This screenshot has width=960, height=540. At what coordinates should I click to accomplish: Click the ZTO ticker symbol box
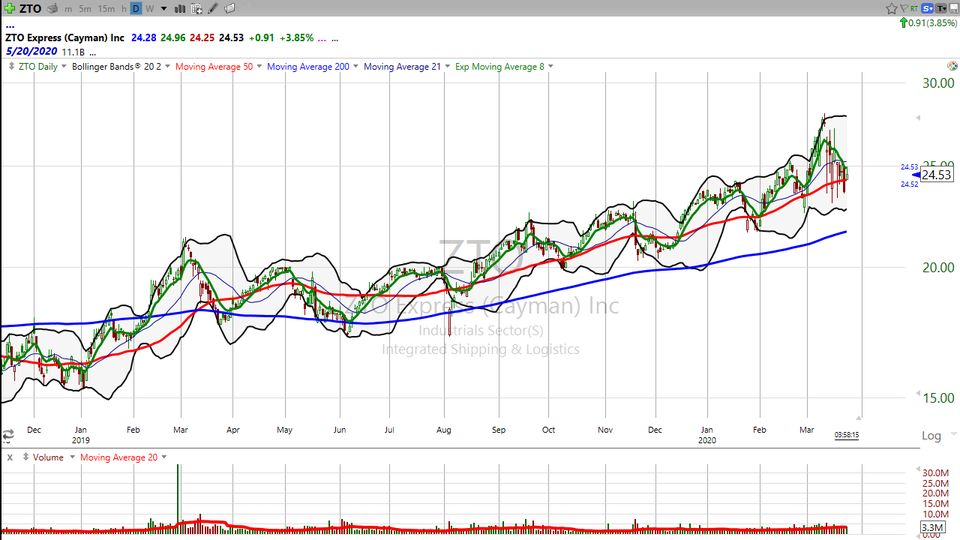pyautogui.click(x=30, y=9)
